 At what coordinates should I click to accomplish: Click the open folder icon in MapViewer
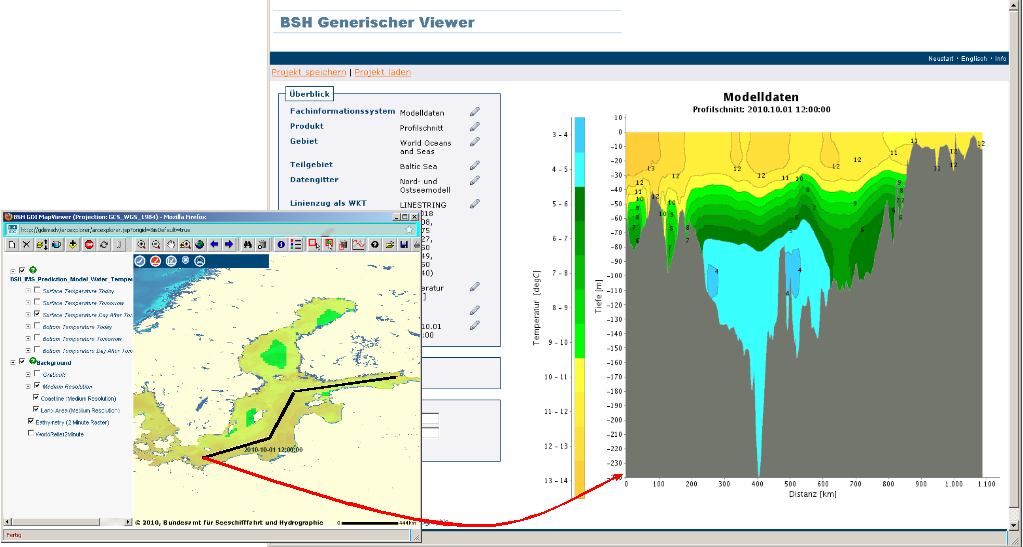click(389, 244)
